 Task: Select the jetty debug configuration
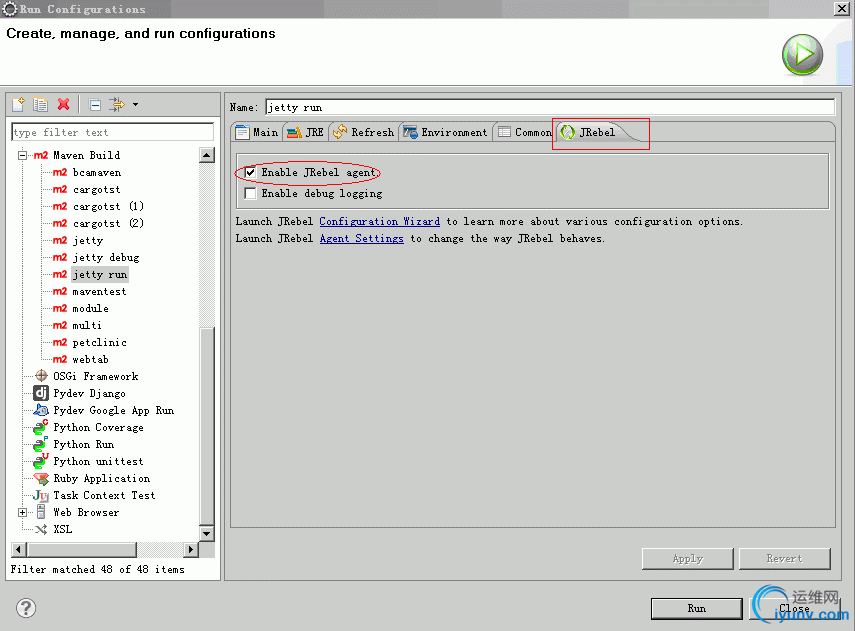[106, 257]
